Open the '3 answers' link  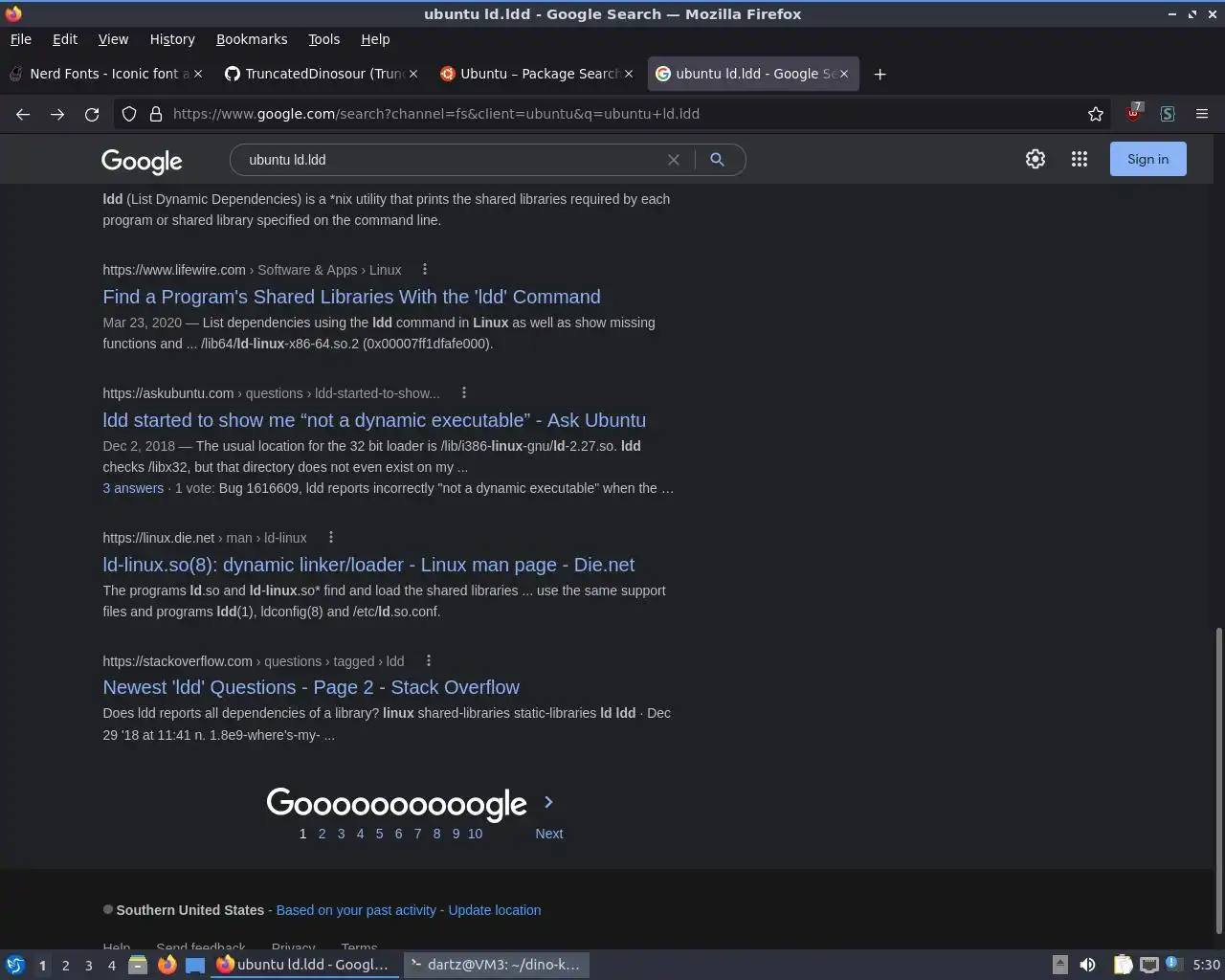pyautogui.click(x=133, y=488)
